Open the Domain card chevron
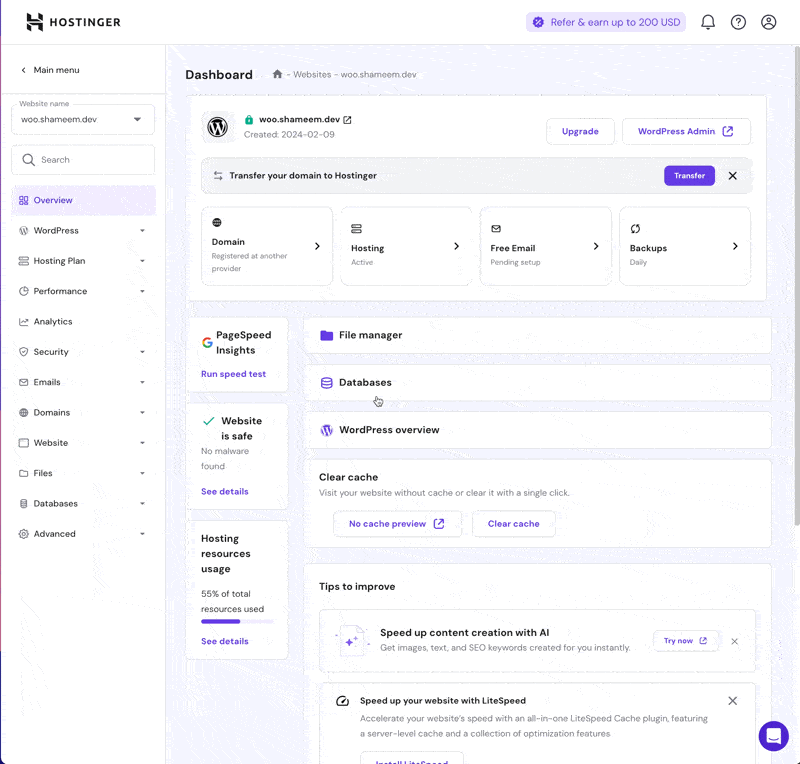 [317, 246]
